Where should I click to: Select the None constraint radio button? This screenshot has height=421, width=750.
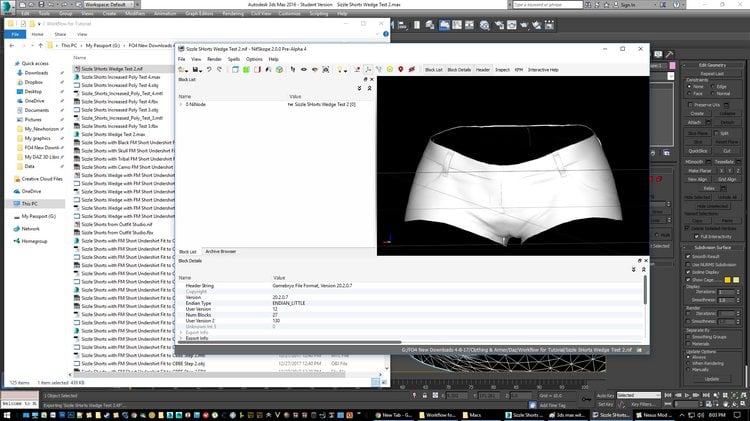tap(689, 87)
